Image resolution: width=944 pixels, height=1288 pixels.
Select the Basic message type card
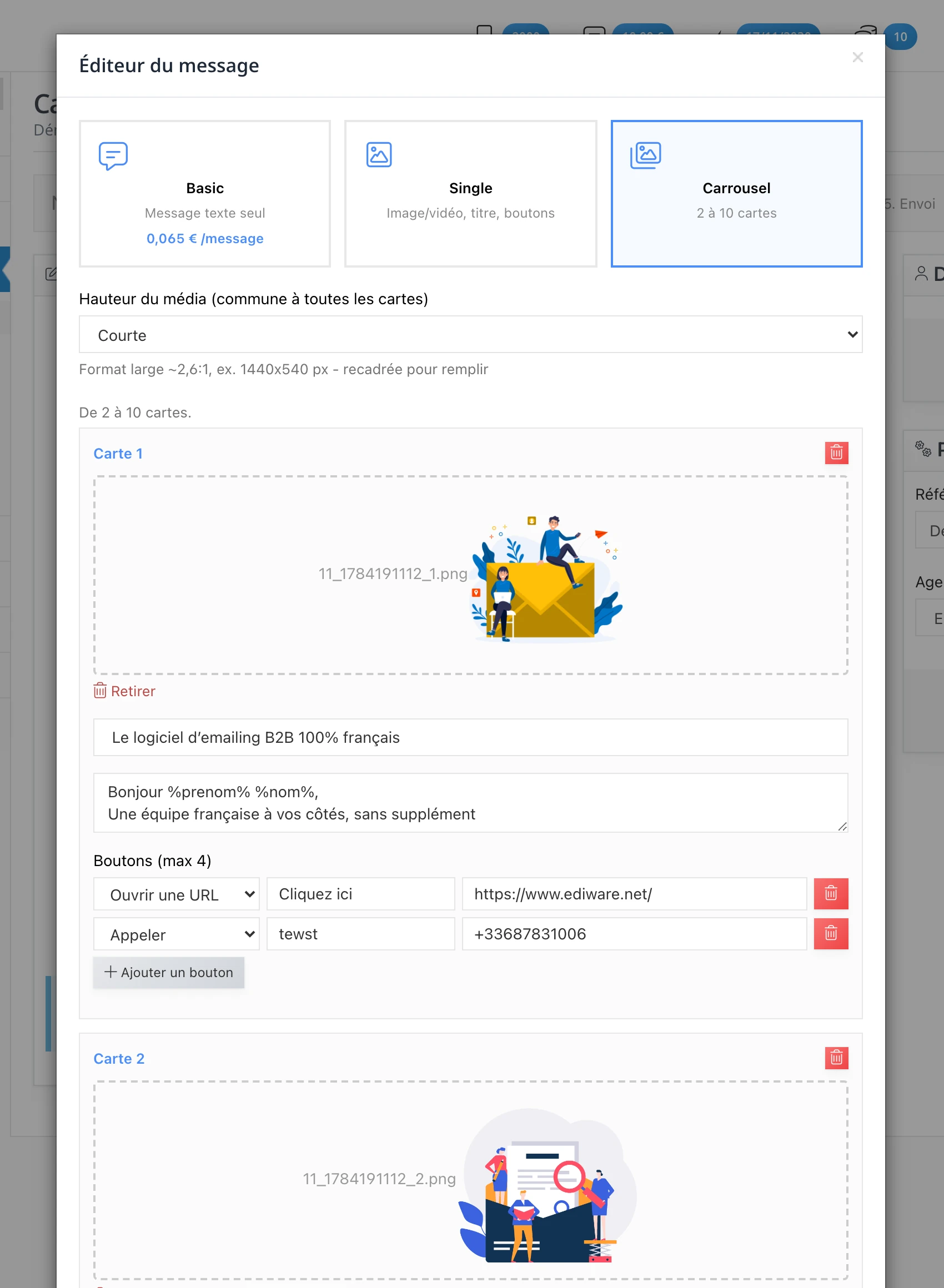coord(204,194)
